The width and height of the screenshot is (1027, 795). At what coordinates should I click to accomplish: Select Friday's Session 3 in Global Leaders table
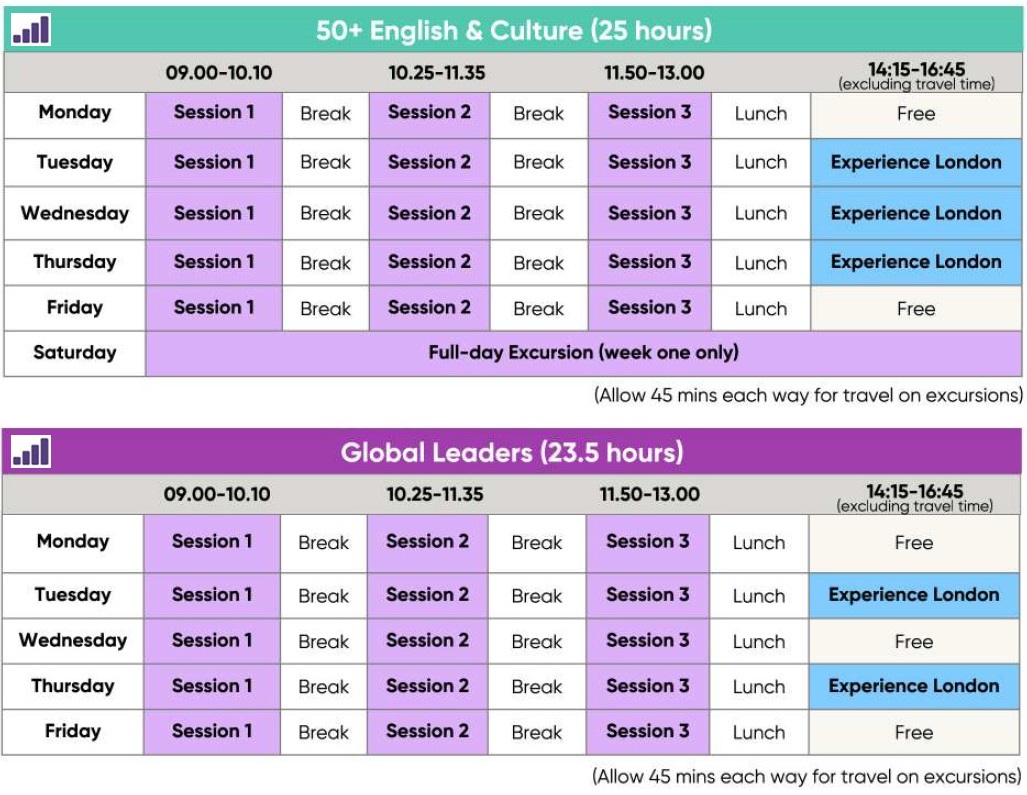(648, 732)
